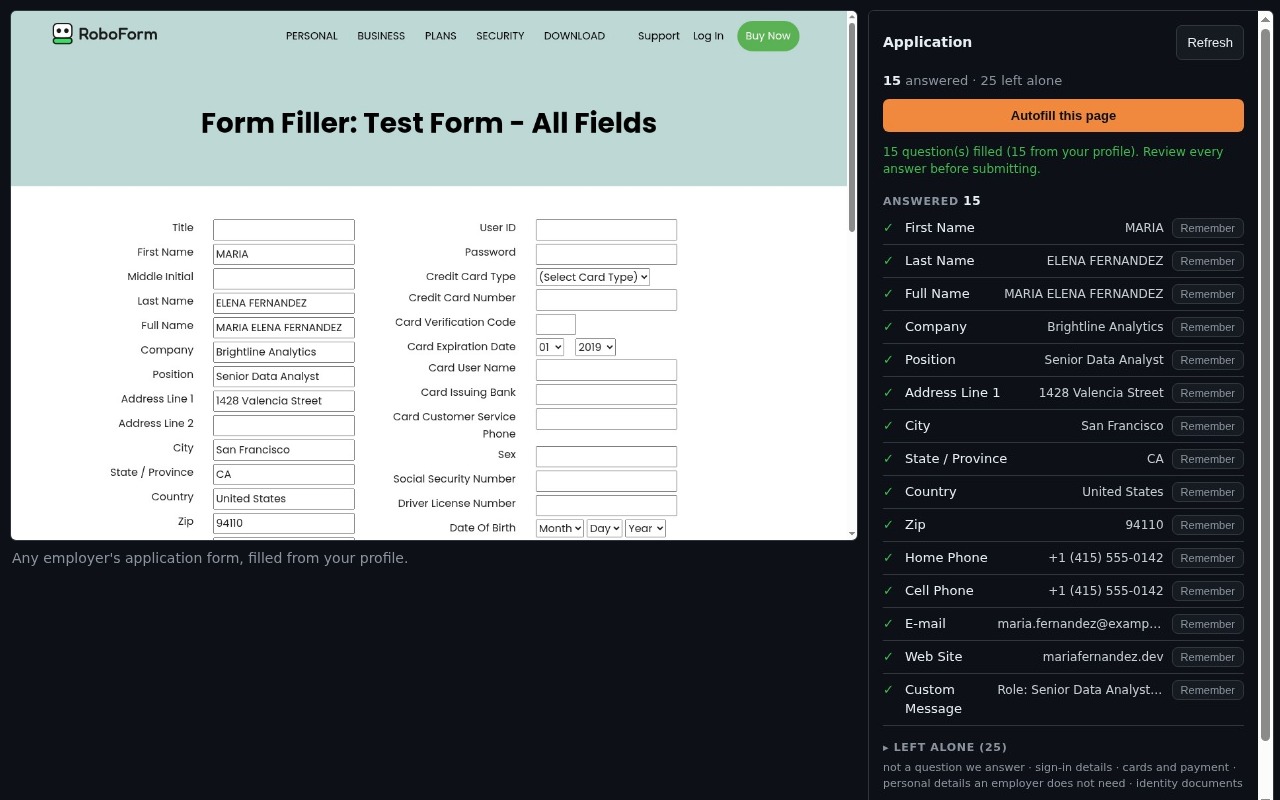Open the Support link
Image resolution: width=1280 pixels, height=800 pixels.
click(x=659, y=36)
